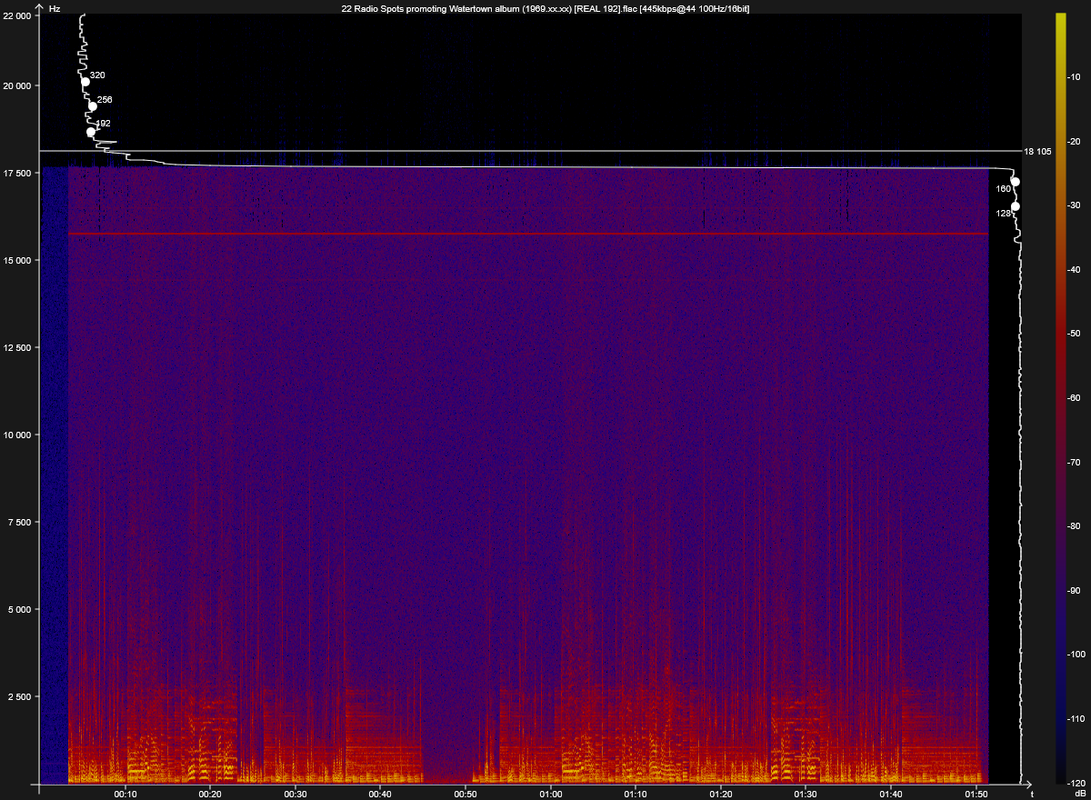Screen dimensions: 1091x800
Task: Click the -90 dB scale label
Action: tap(1074, 591)
